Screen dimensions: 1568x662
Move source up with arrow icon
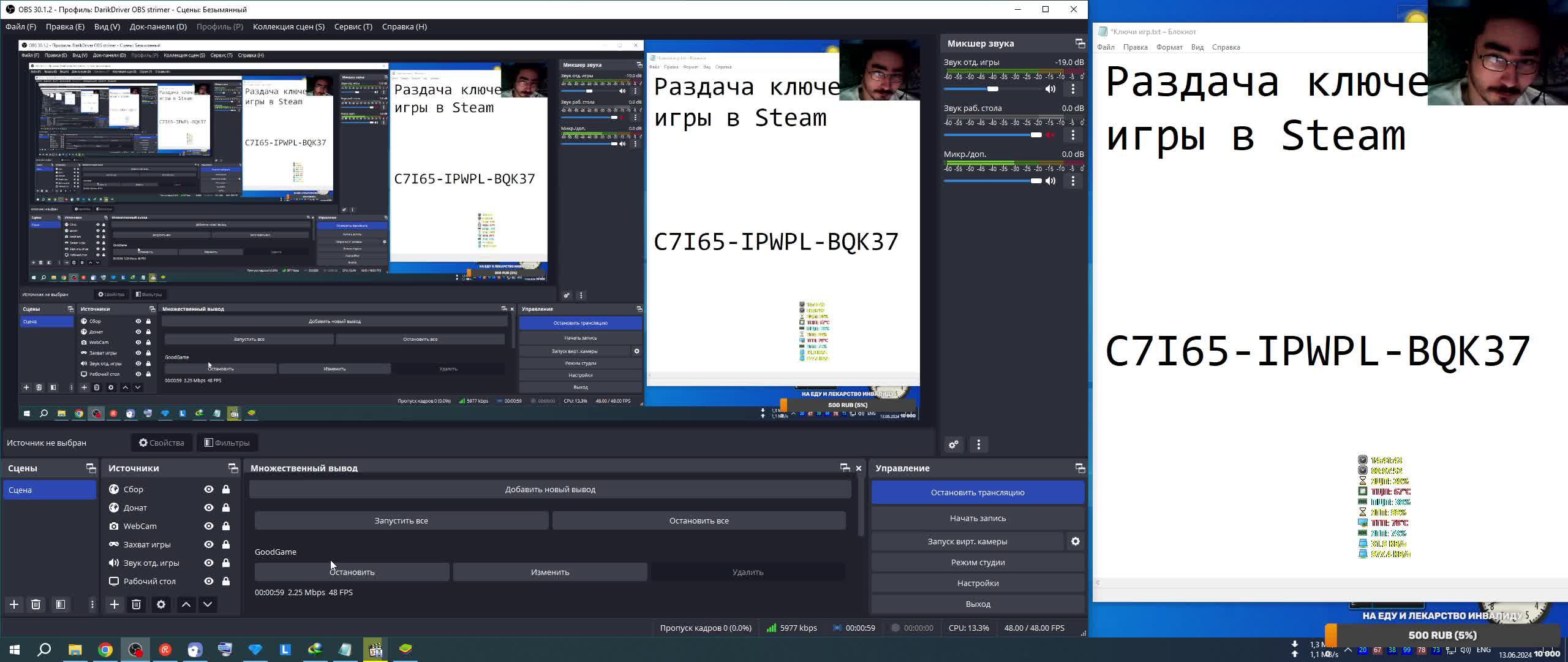tap(186, 604)
